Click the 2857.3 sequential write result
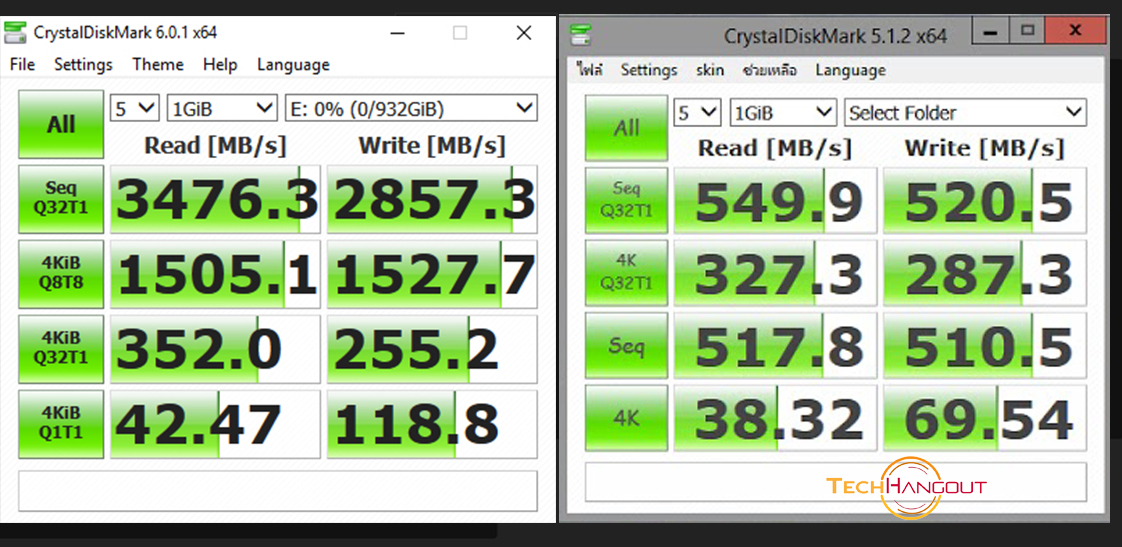1122x547 pixels. click(x=432, y=199)
